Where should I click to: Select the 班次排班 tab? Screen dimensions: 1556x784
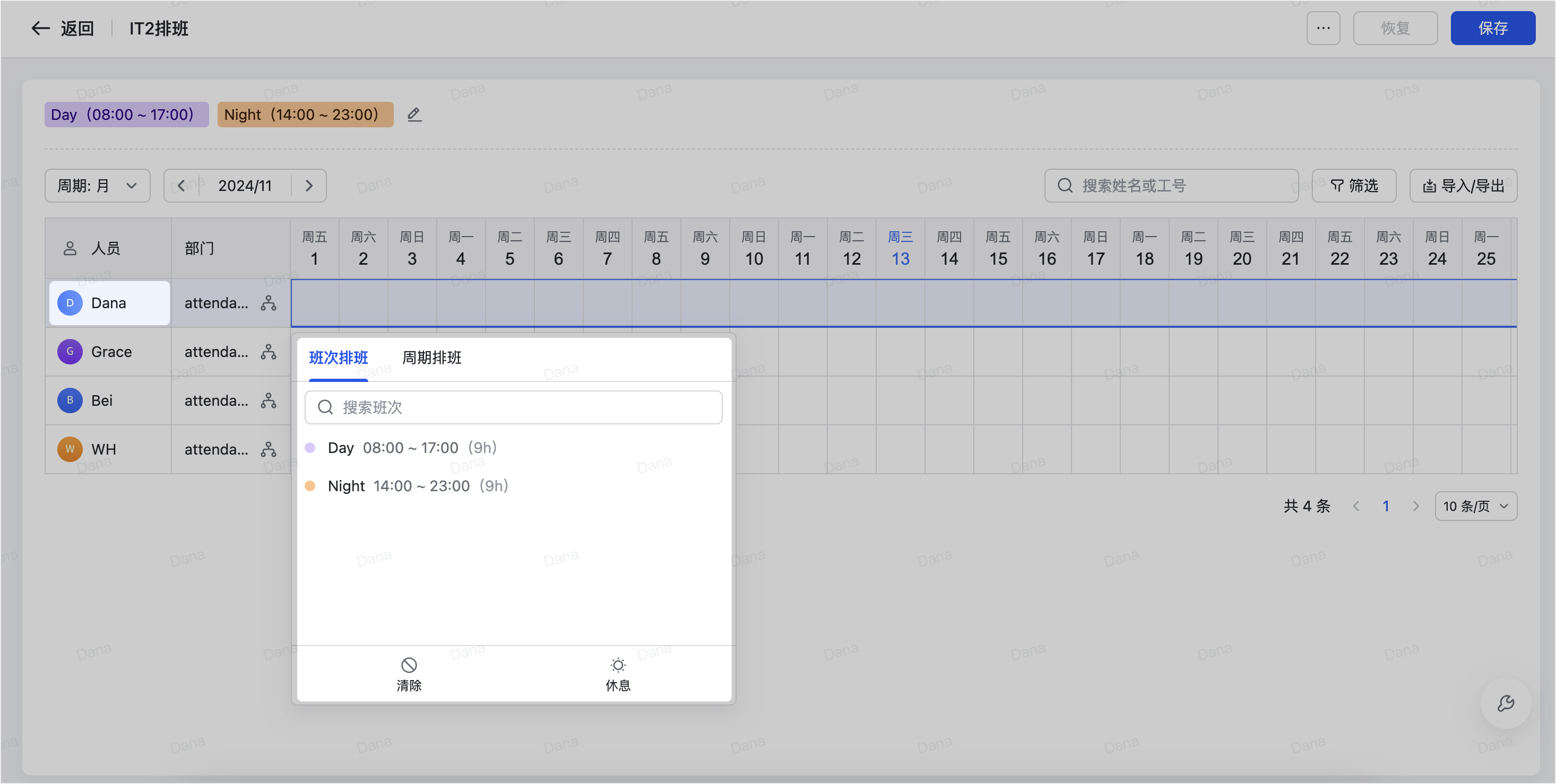[x=338, y=358]
